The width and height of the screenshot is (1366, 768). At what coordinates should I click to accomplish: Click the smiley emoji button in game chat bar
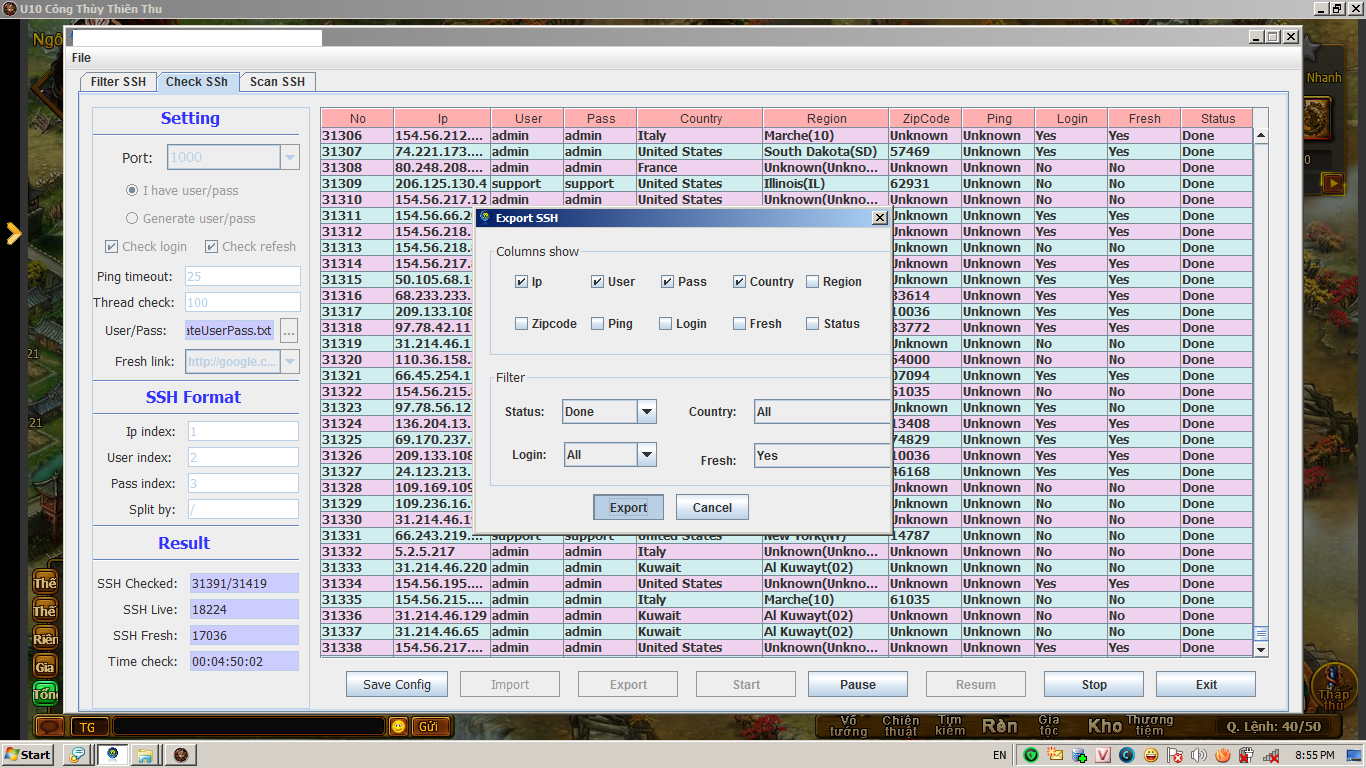coord(398,727)
